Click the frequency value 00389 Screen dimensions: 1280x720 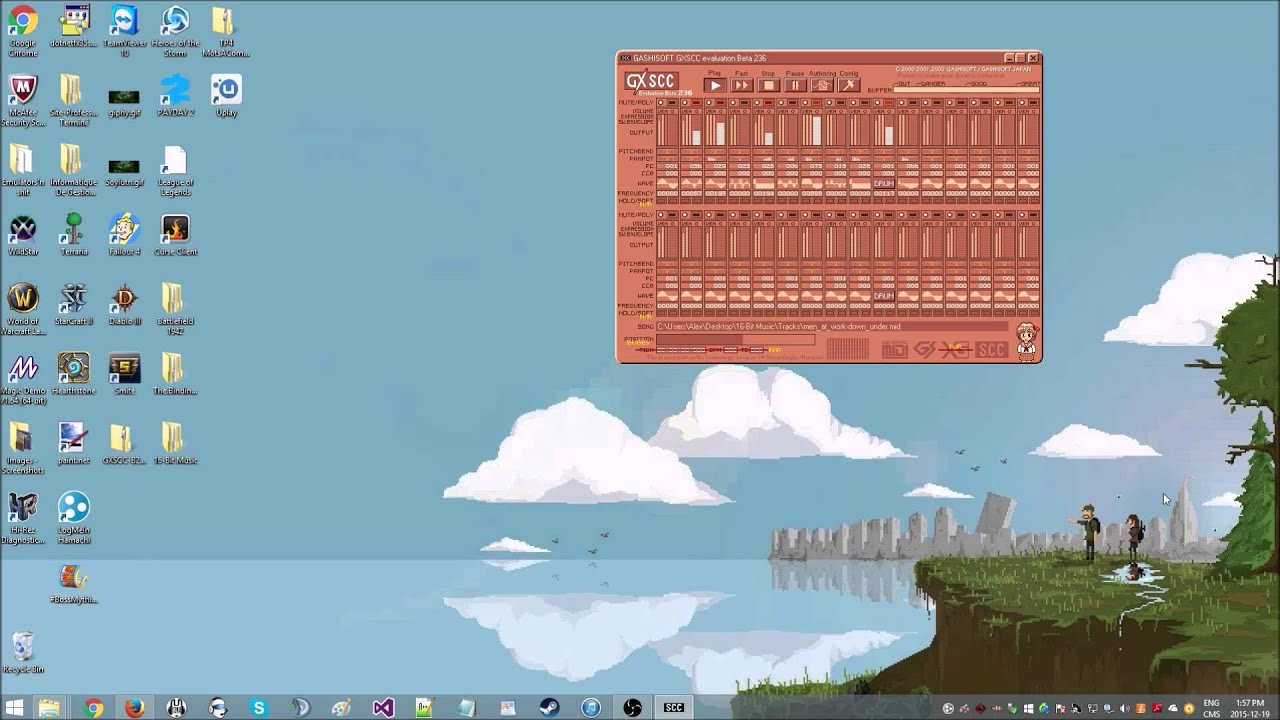click(x=812, y=194)
